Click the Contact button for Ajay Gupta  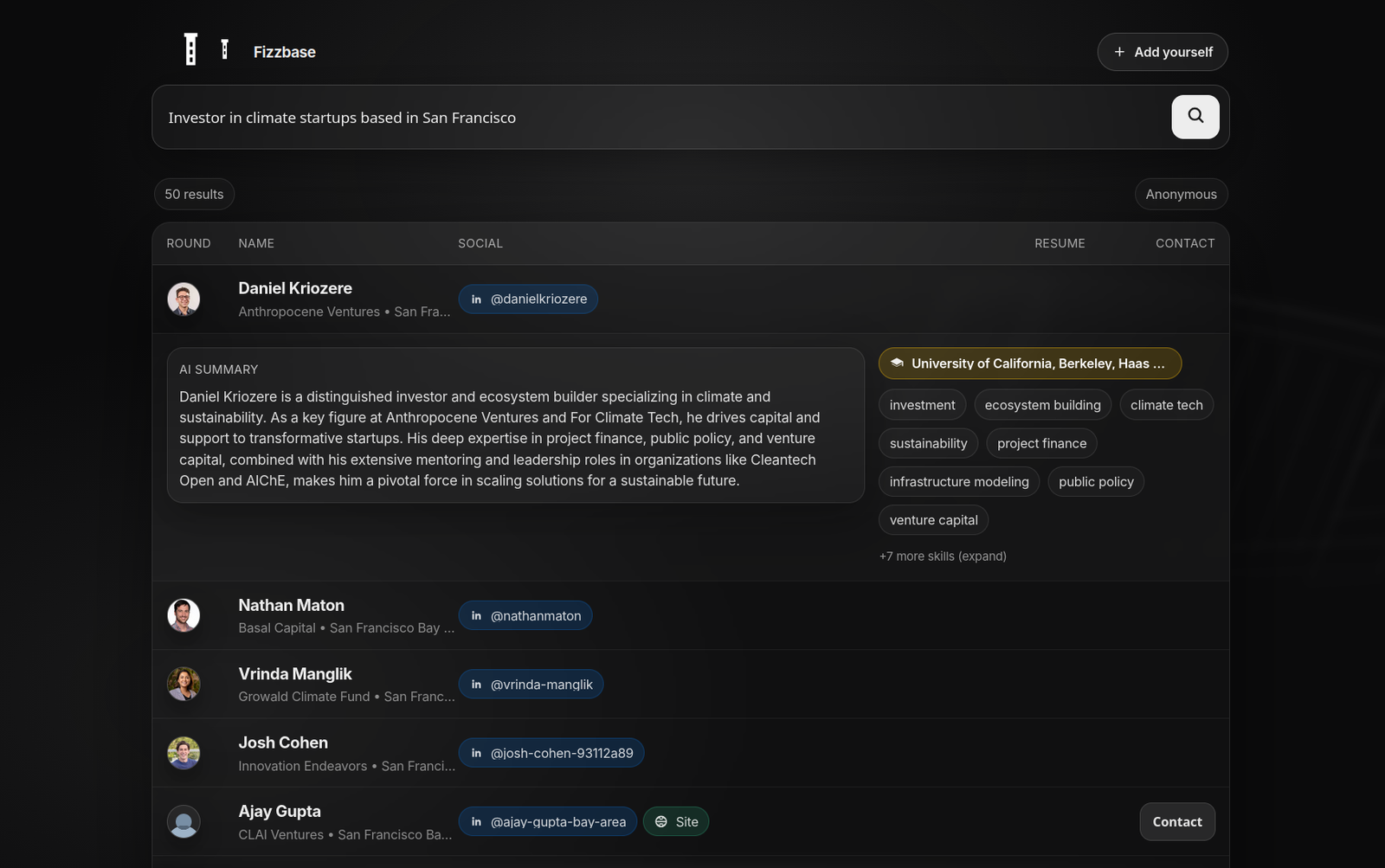point(1177,822)
